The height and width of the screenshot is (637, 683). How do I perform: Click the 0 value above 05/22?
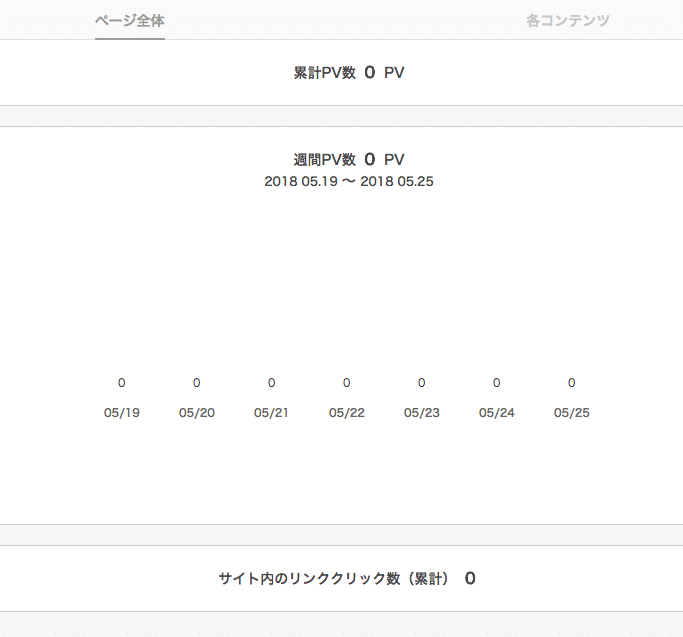pyautogui.click(x=346, y=383)
